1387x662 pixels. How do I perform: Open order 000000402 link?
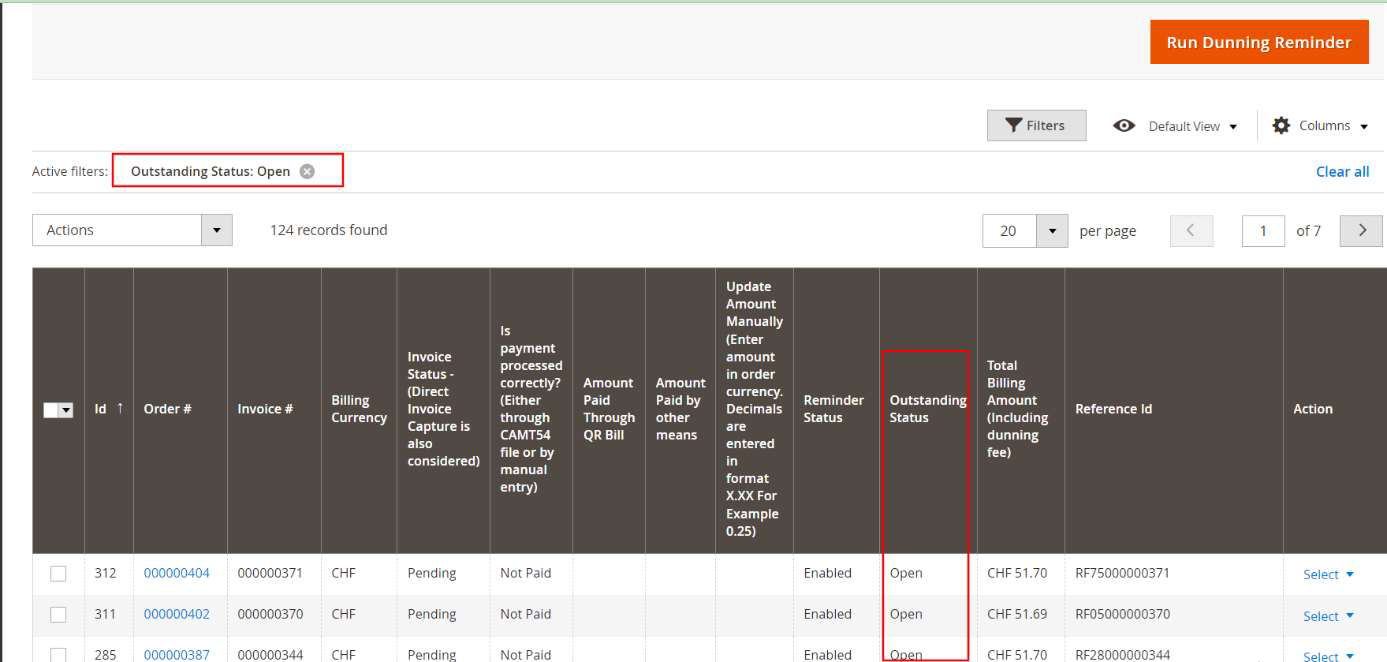[176, 615]
